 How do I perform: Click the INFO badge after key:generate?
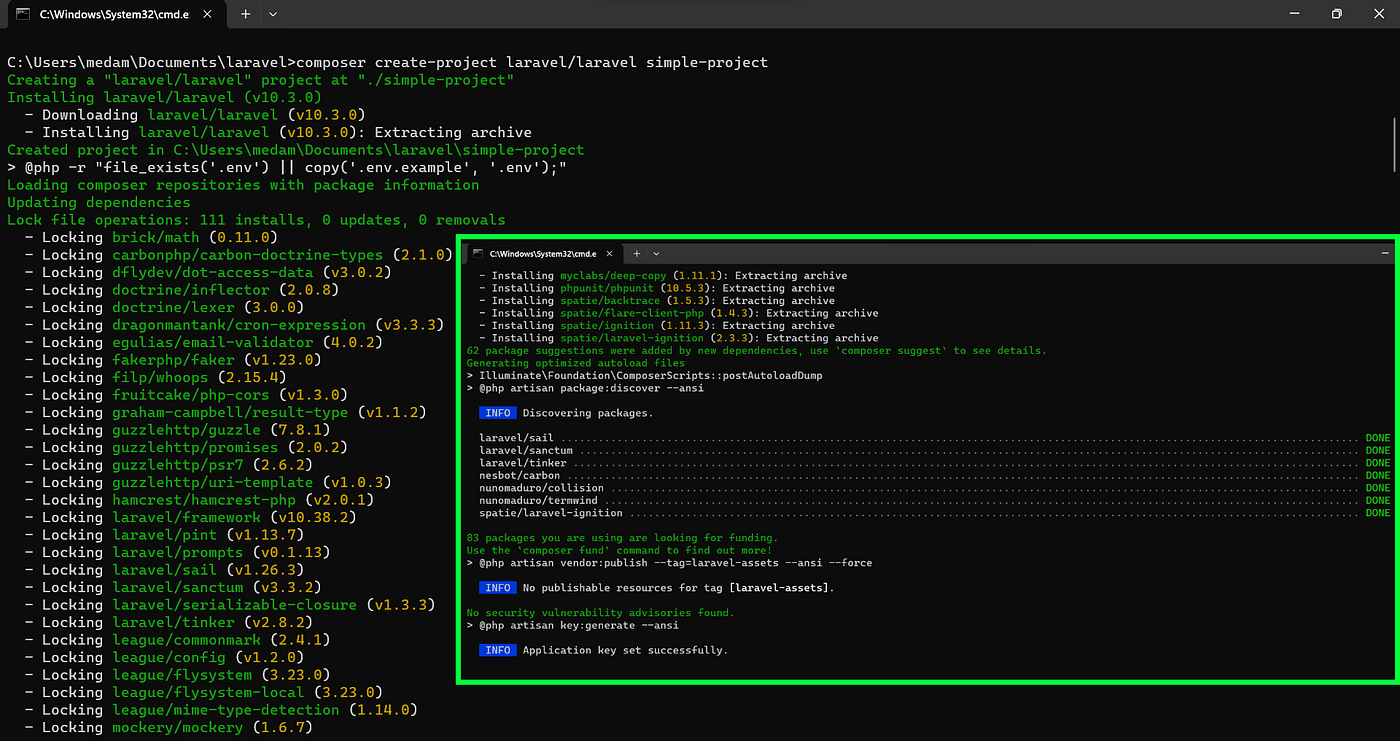tap(497, 650)
